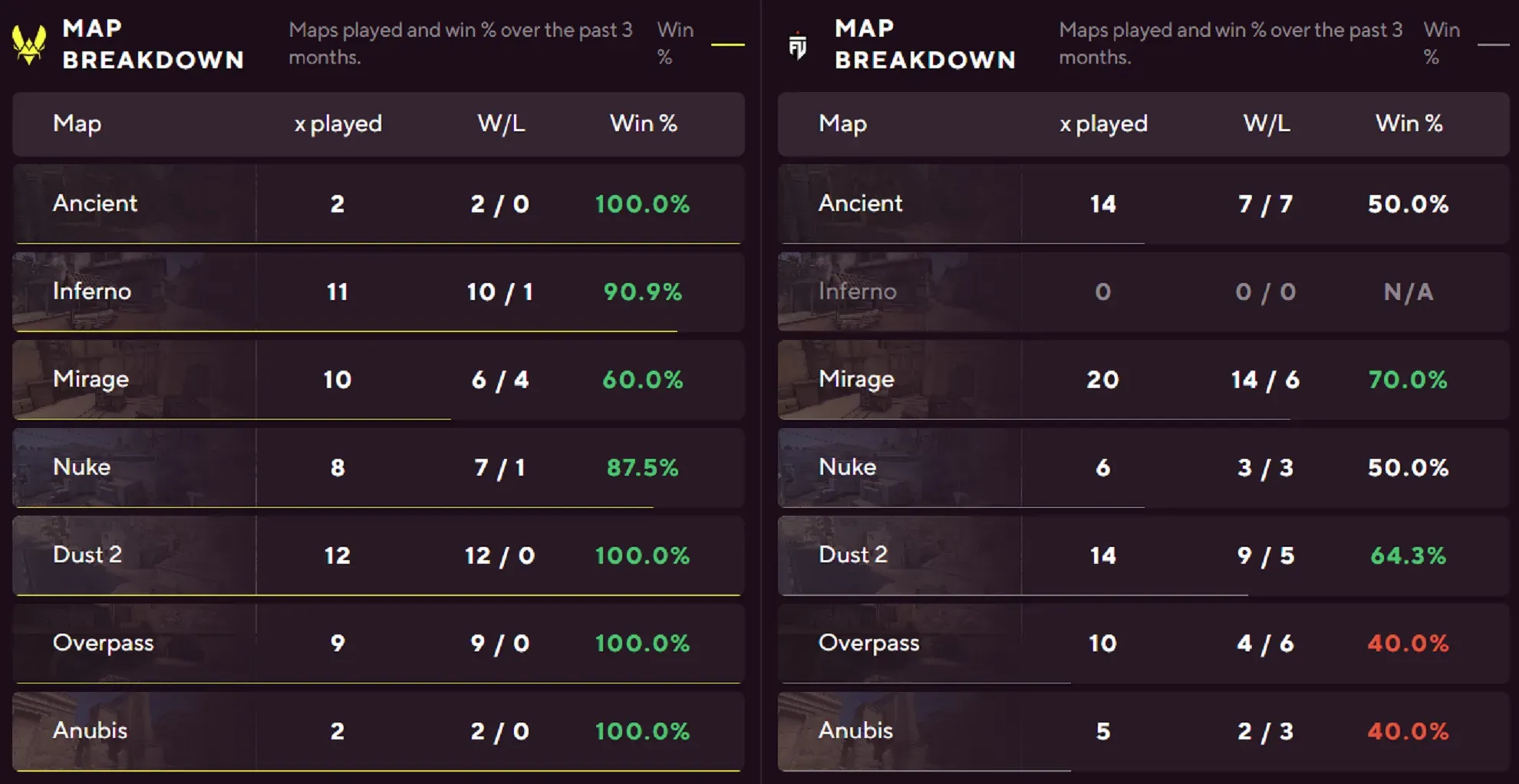The width and height of the screenshot is (1519, 784).
Task: Click the Nuke 87.5% win percentage
Action: tap(642, 467)
